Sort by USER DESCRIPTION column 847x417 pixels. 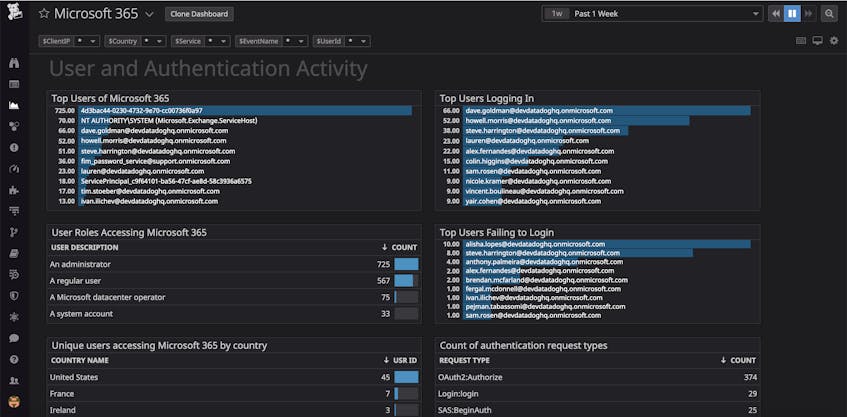(84, 247)
